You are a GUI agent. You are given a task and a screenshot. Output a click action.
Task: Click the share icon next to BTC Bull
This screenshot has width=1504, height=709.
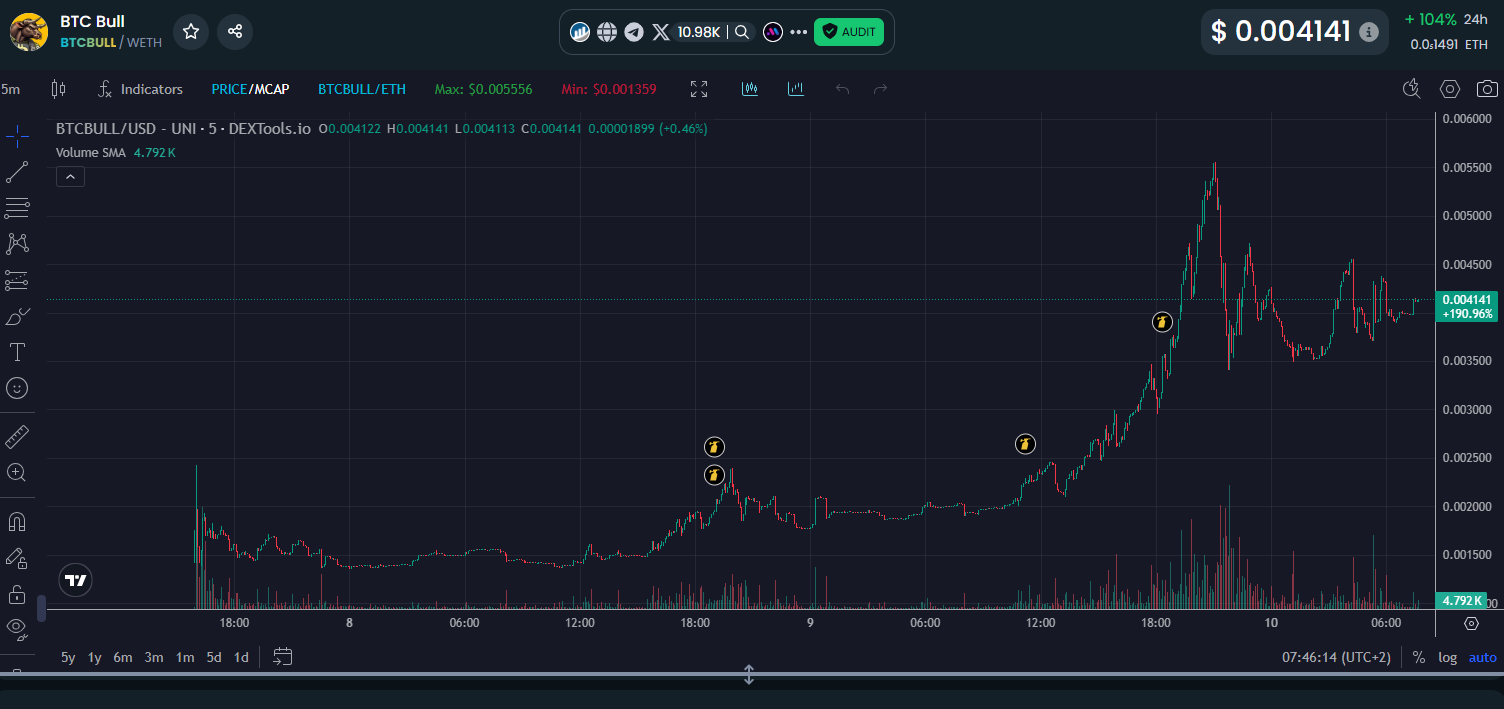point(235,32)
